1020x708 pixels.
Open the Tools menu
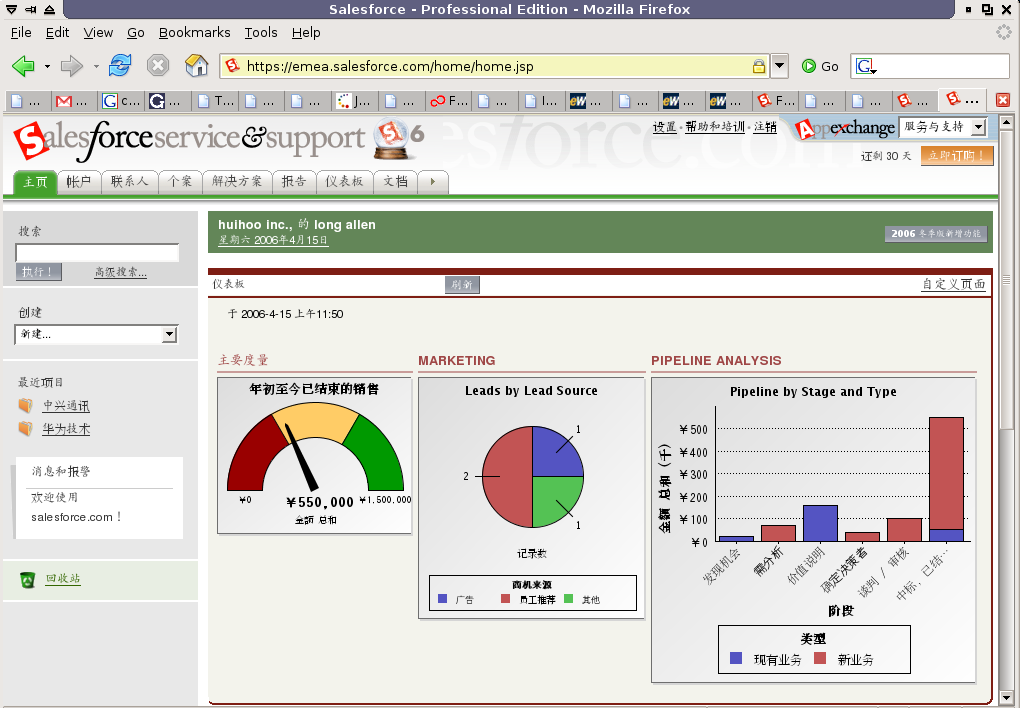(261, 33)
